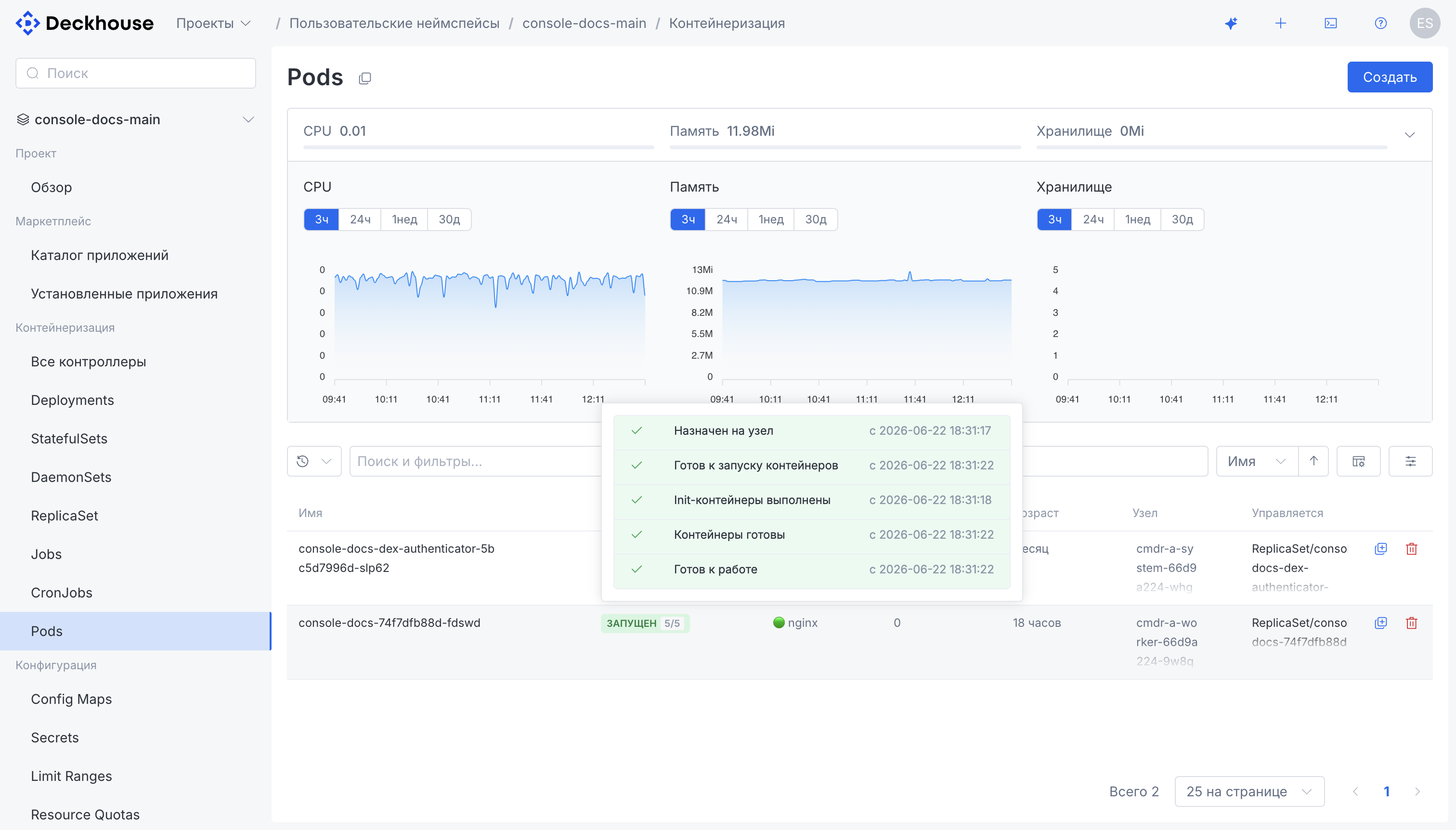
Task: Focus the sidebar Поиск field
Action: click(x=136, y=73)
